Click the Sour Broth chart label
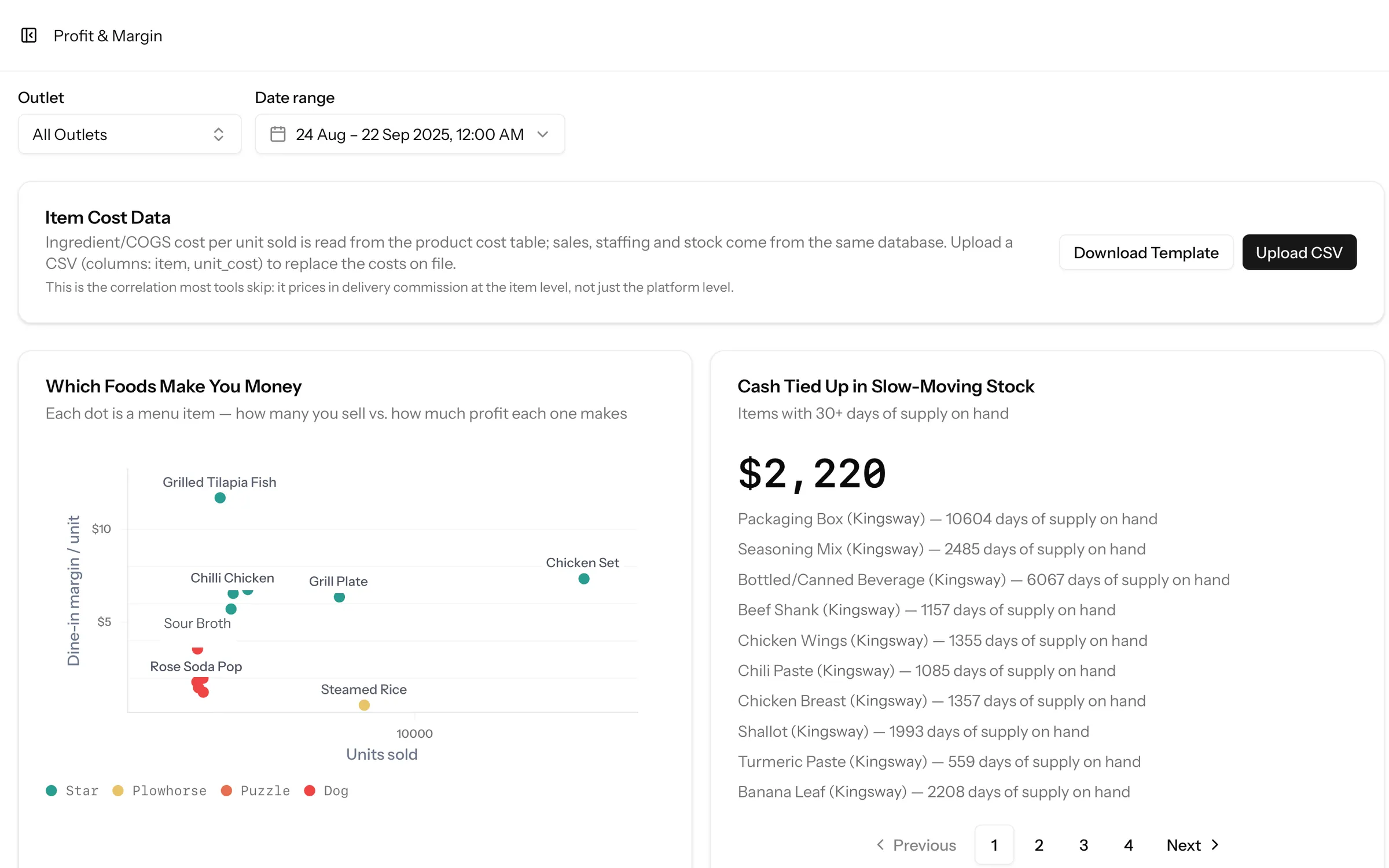The height and width of the screenshot is (868, 1389). click(x=197, y=623)
